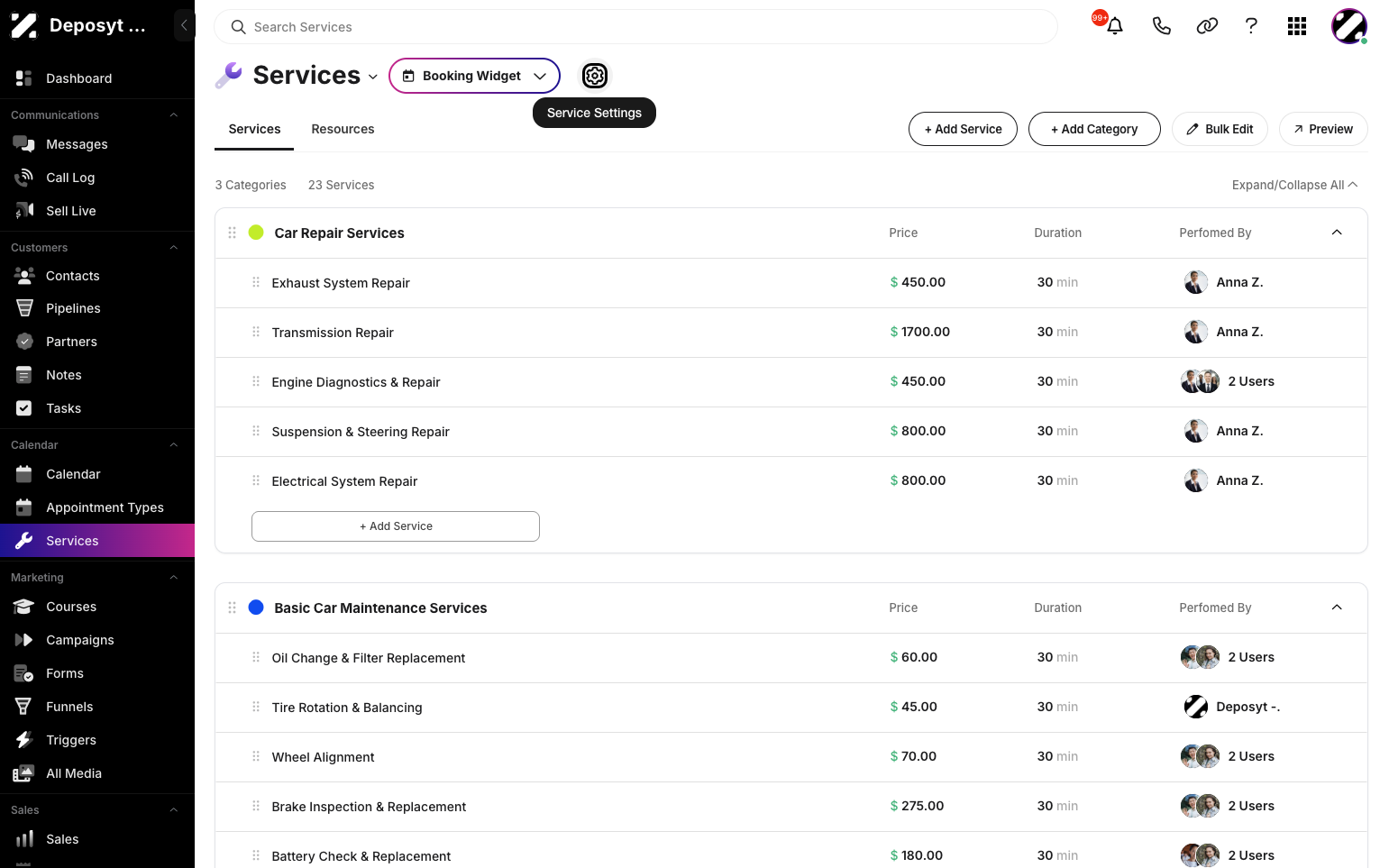Click the + Add Category button
Viewport: 1389px width, 868px height.
tap(1094, 129)
